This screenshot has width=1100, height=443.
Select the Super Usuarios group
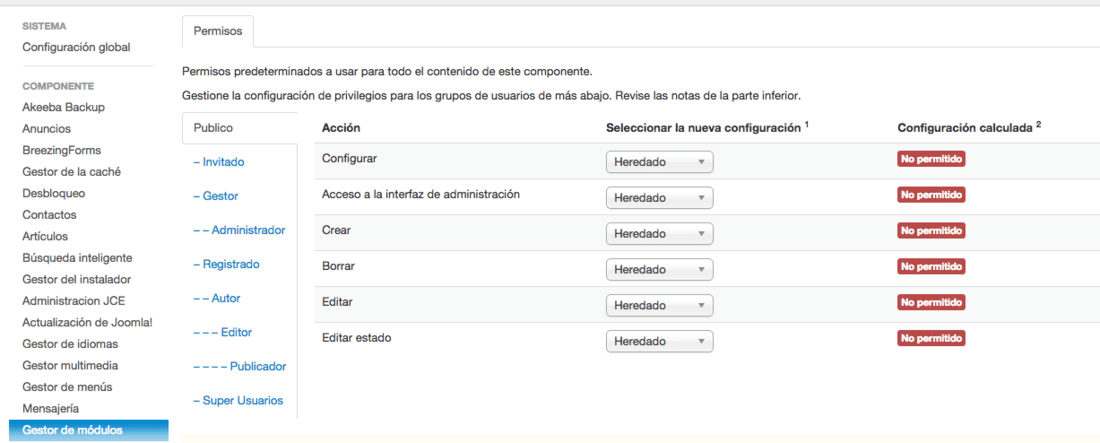[x=238, y=400]
